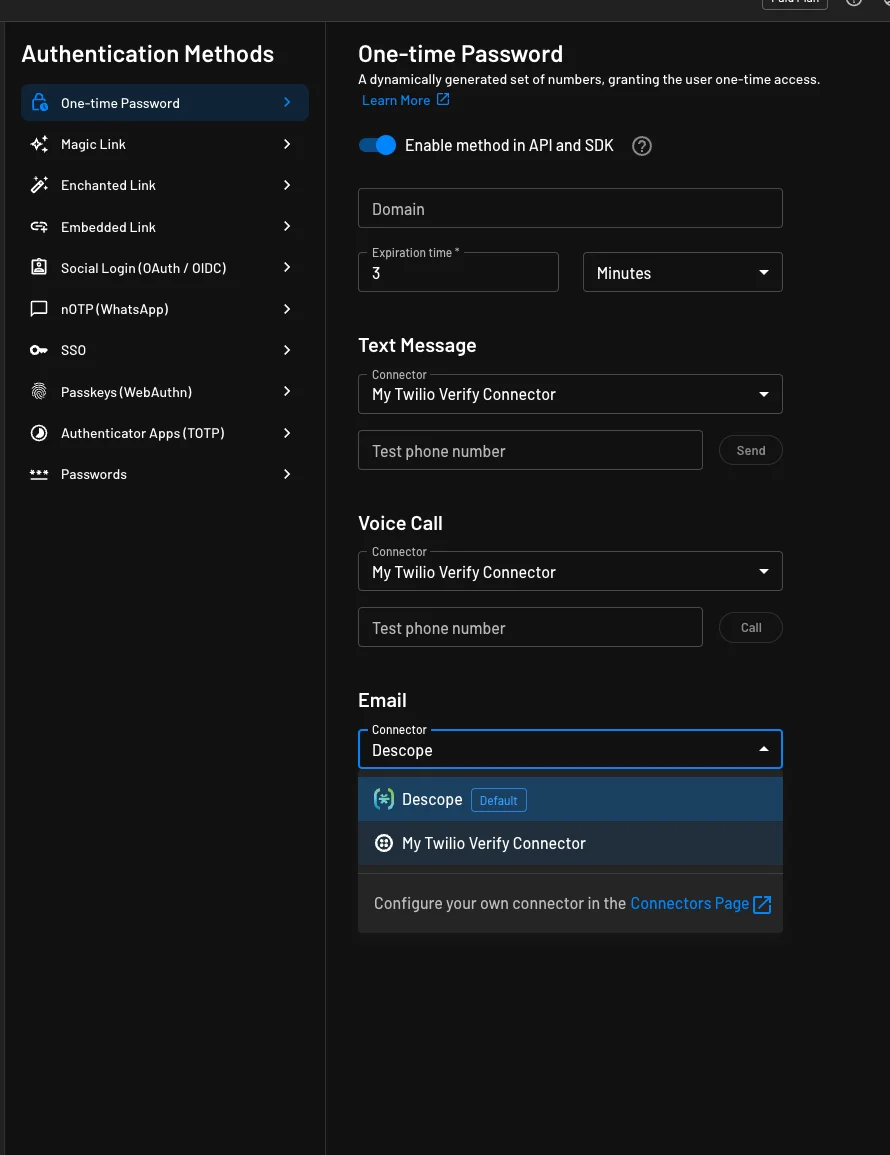Screen dimensions: 890x1155
Task: Expand Embedded Link chevron arrow
Action: 287,226
